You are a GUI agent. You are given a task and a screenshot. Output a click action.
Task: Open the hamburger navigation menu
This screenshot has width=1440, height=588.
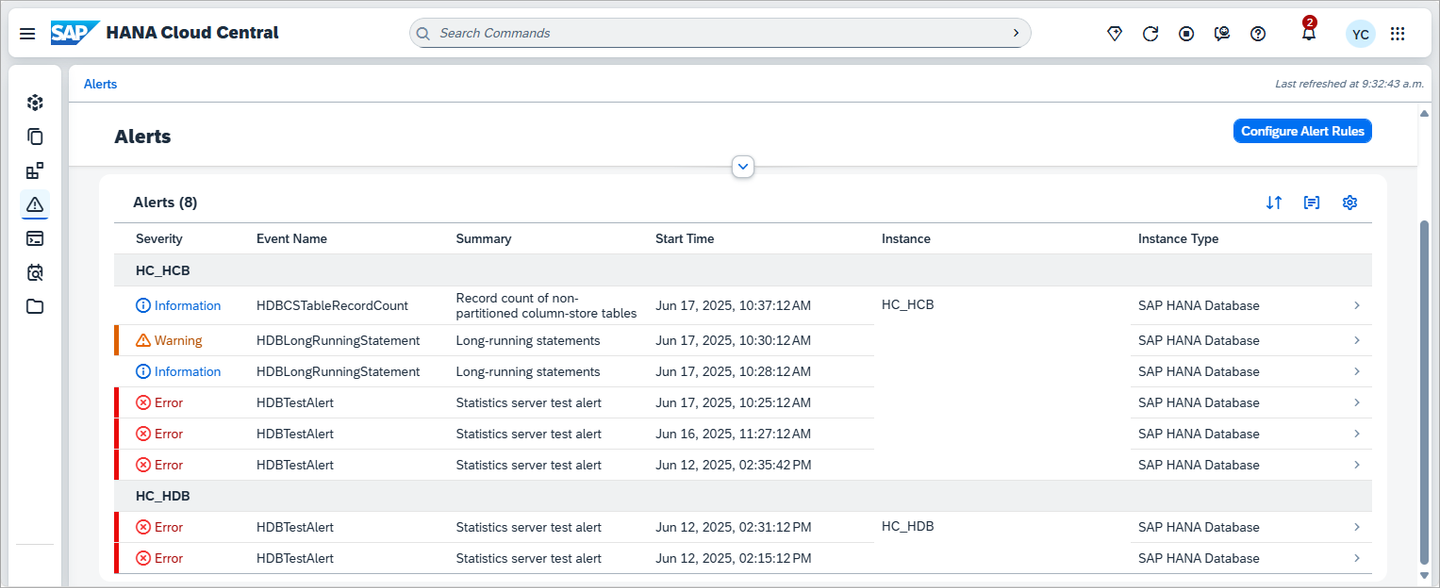pyautogui.click(x=28, y=34)
